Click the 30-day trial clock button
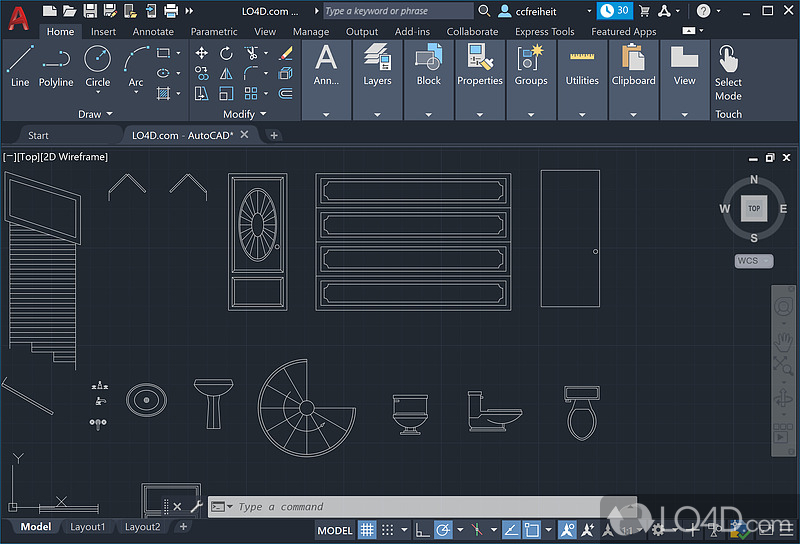This screenshot has width=800, height=544. (615, 11)
